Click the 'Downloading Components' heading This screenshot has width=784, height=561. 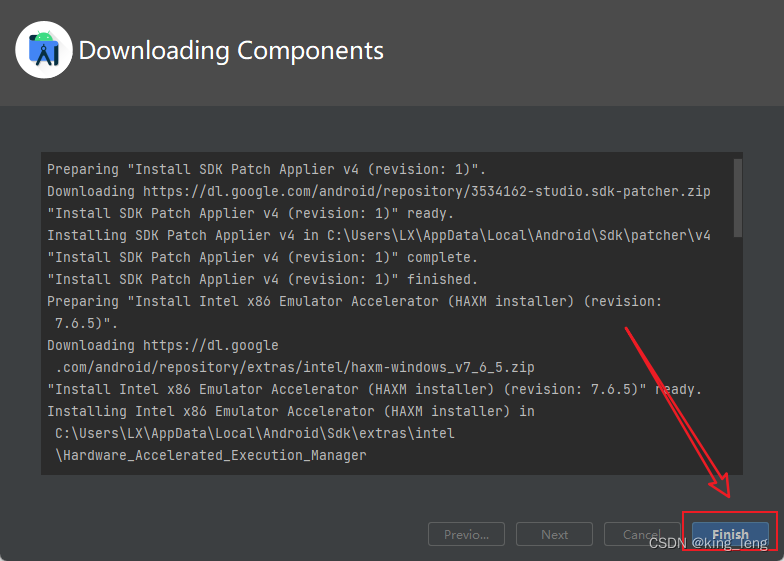231,50
